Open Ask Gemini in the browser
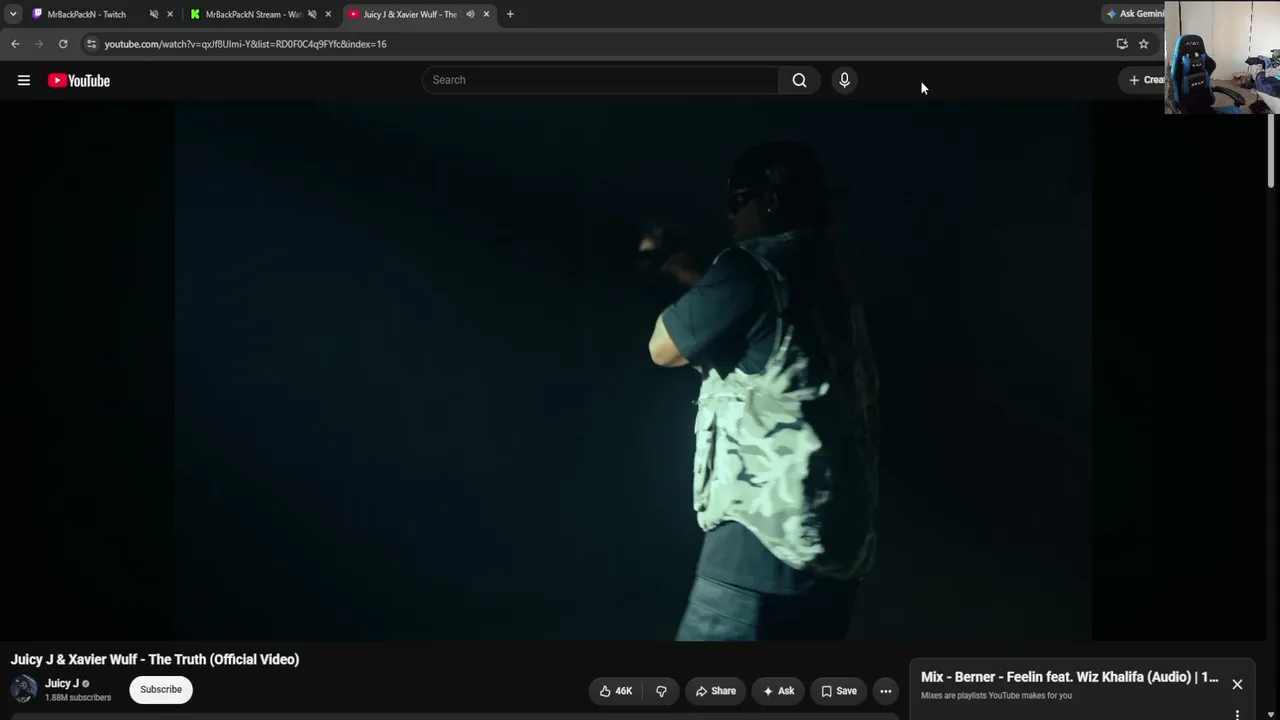This screenshot has height=720, width=1280. click(x=1134, y=14)
